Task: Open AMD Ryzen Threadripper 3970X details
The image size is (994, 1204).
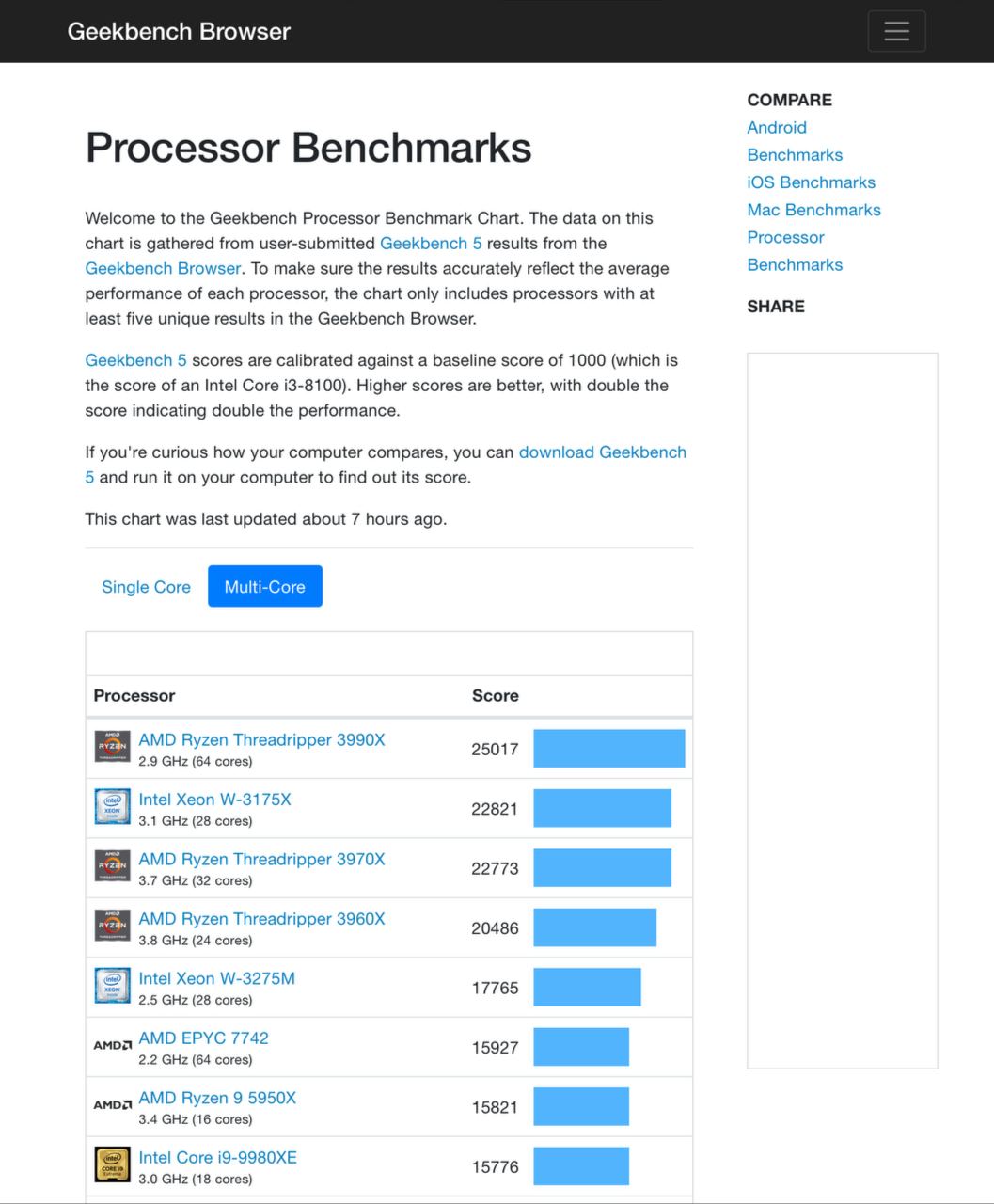Action: [261, 859]
